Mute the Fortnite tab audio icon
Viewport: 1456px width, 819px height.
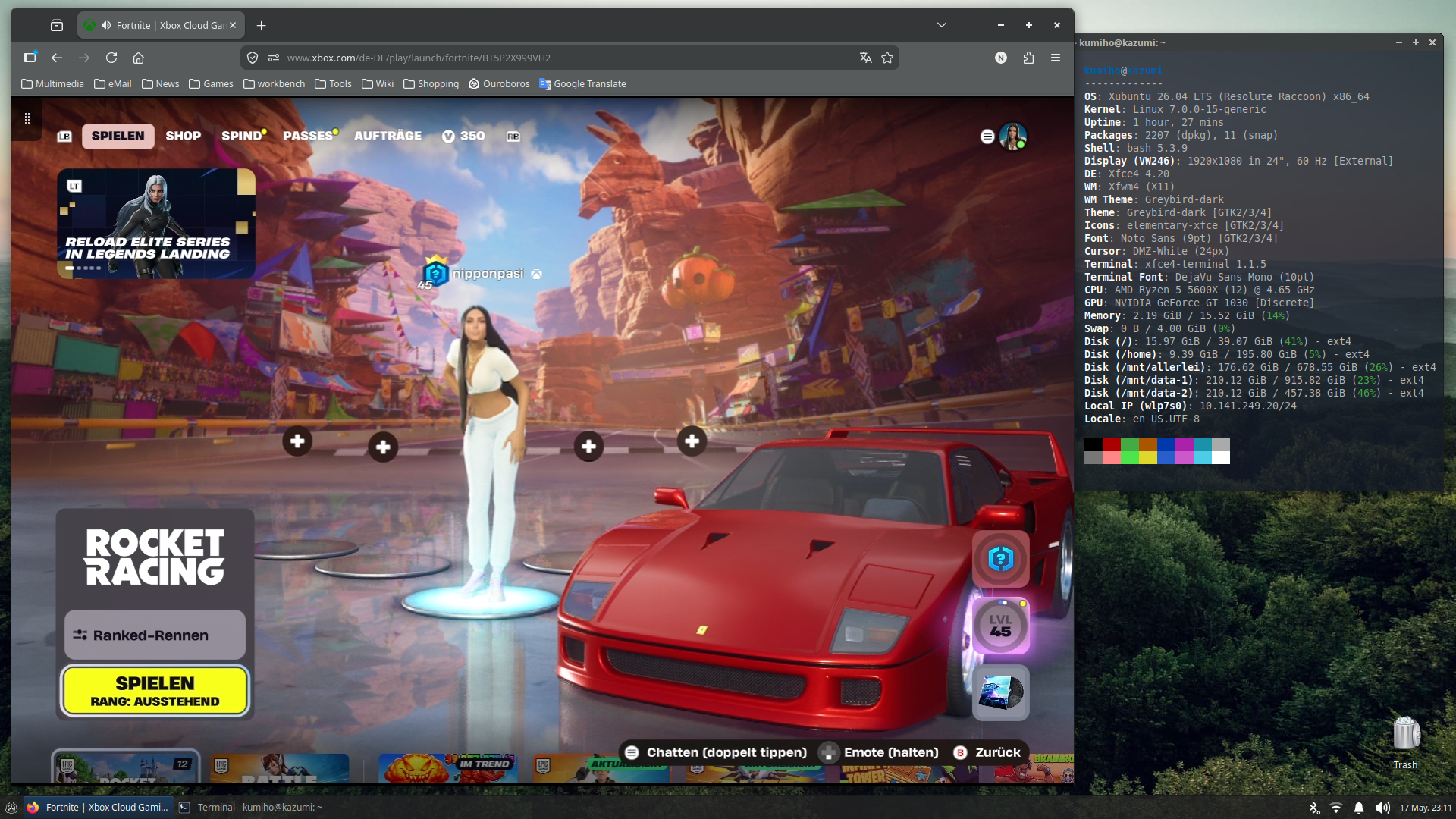[105, 25]
